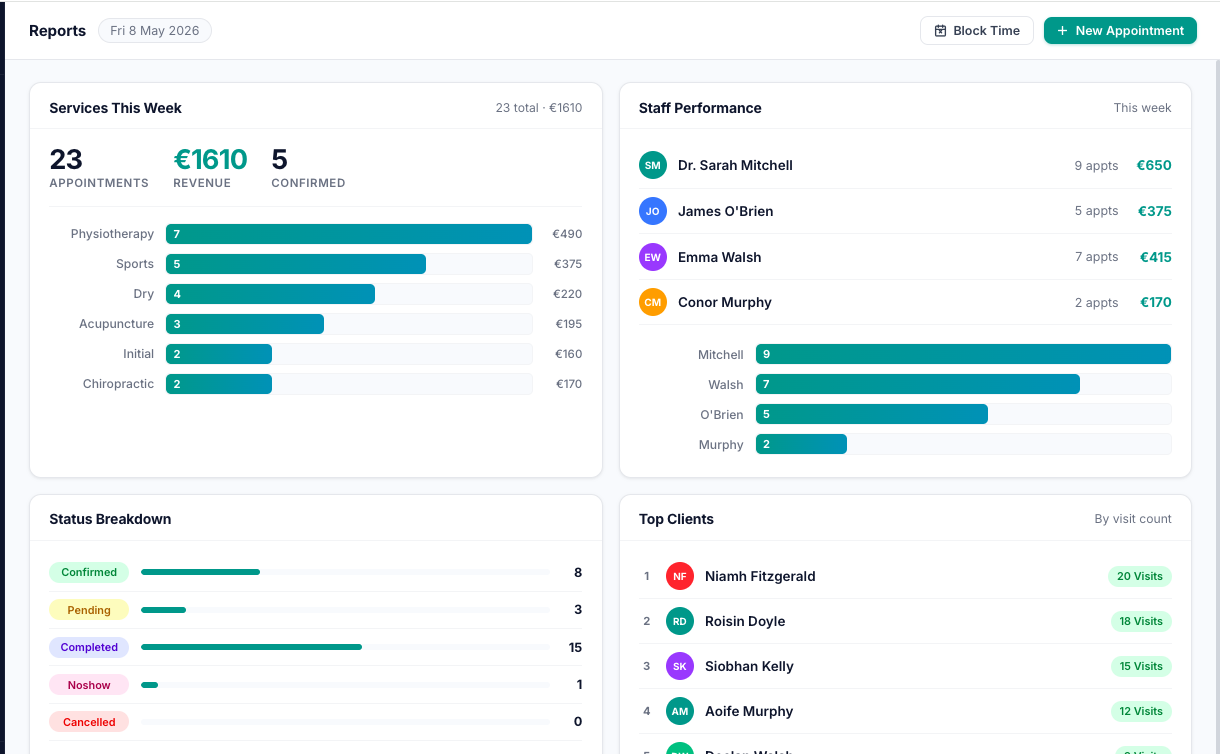
Task: Select Conor Murphy's CM avatar
Action: pyautogui.click(x=653, y=302)
